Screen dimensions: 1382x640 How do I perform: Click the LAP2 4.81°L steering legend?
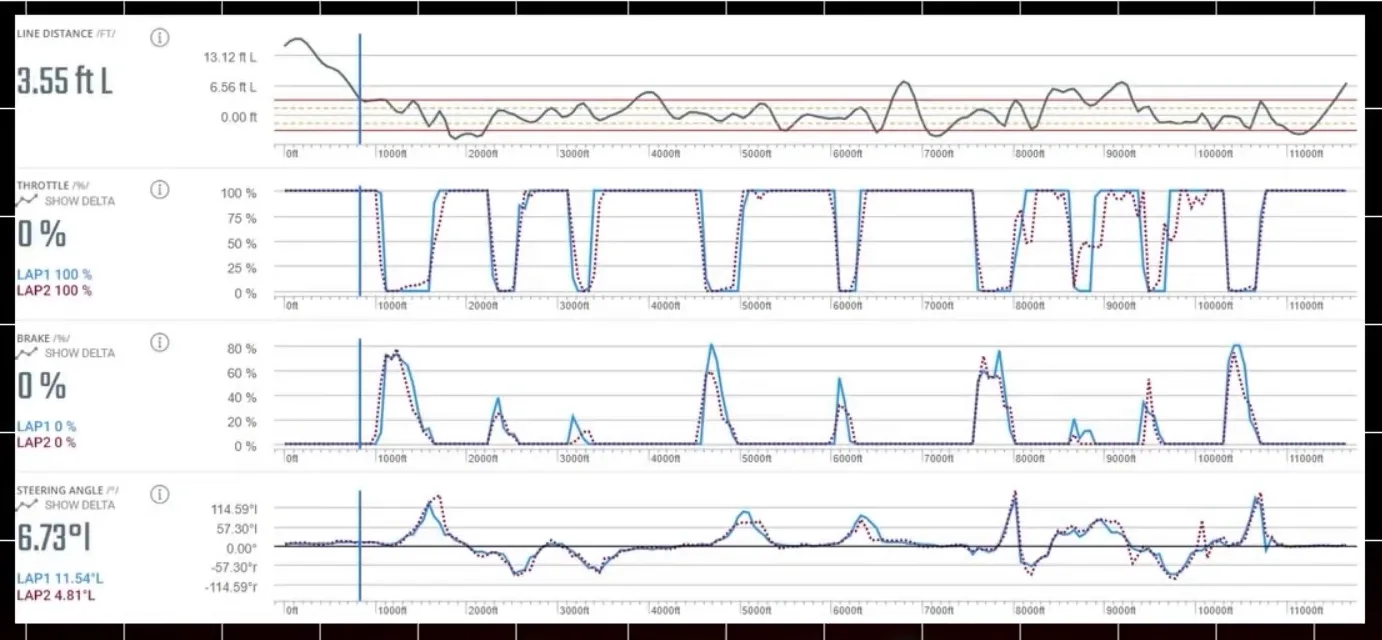point(57,595)
